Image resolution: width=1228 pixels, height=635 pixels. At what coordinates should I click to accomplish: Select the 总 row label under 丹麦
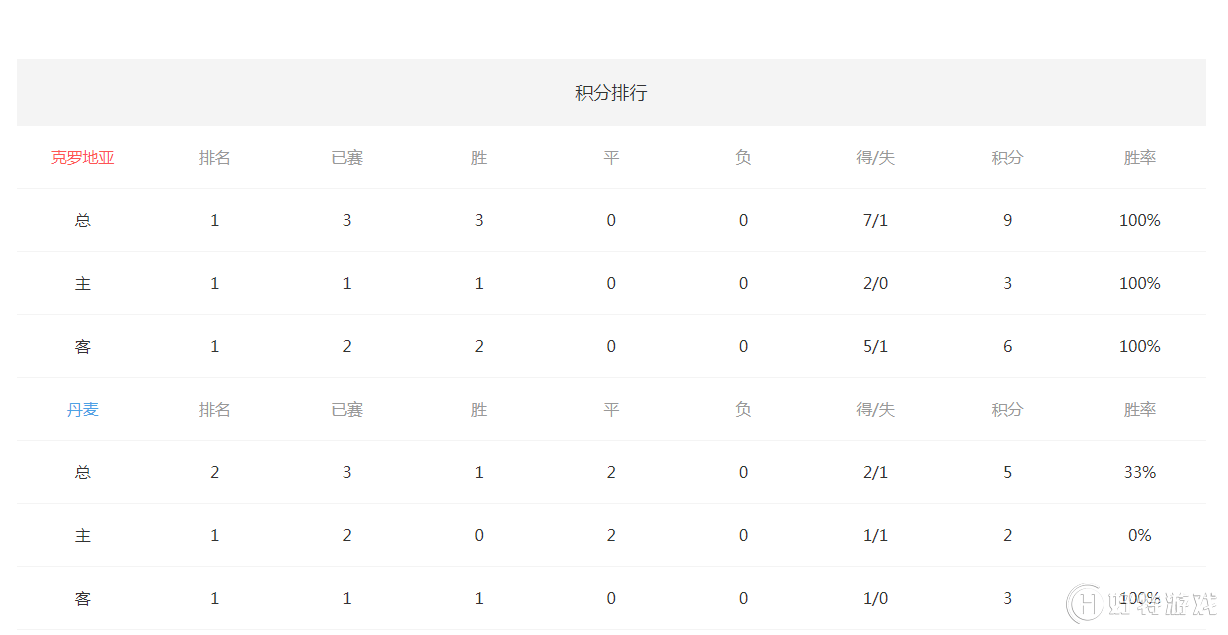83,473
